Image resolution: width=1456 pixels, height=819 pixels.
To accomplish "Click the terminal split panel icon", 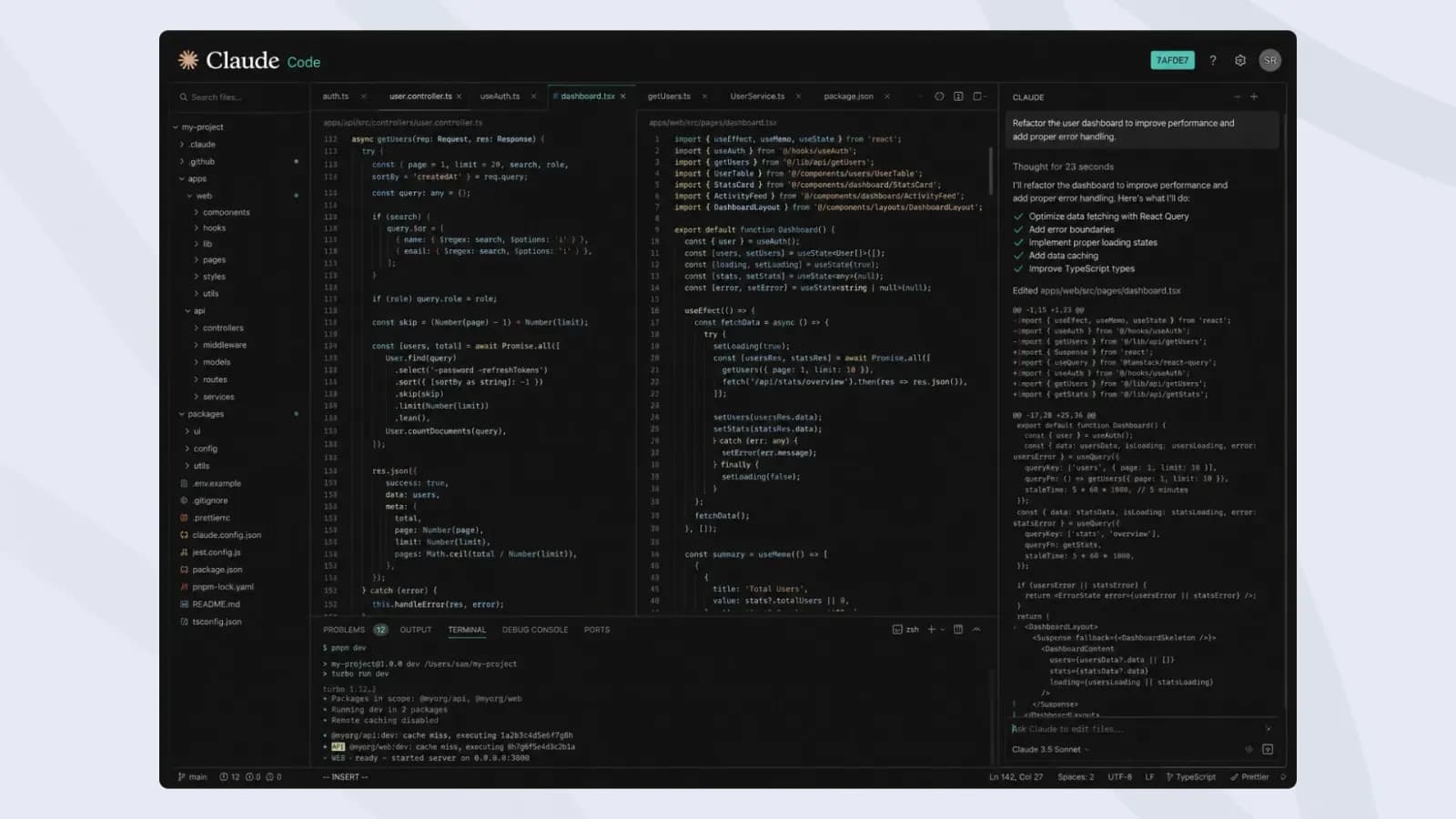I will 958,630.
